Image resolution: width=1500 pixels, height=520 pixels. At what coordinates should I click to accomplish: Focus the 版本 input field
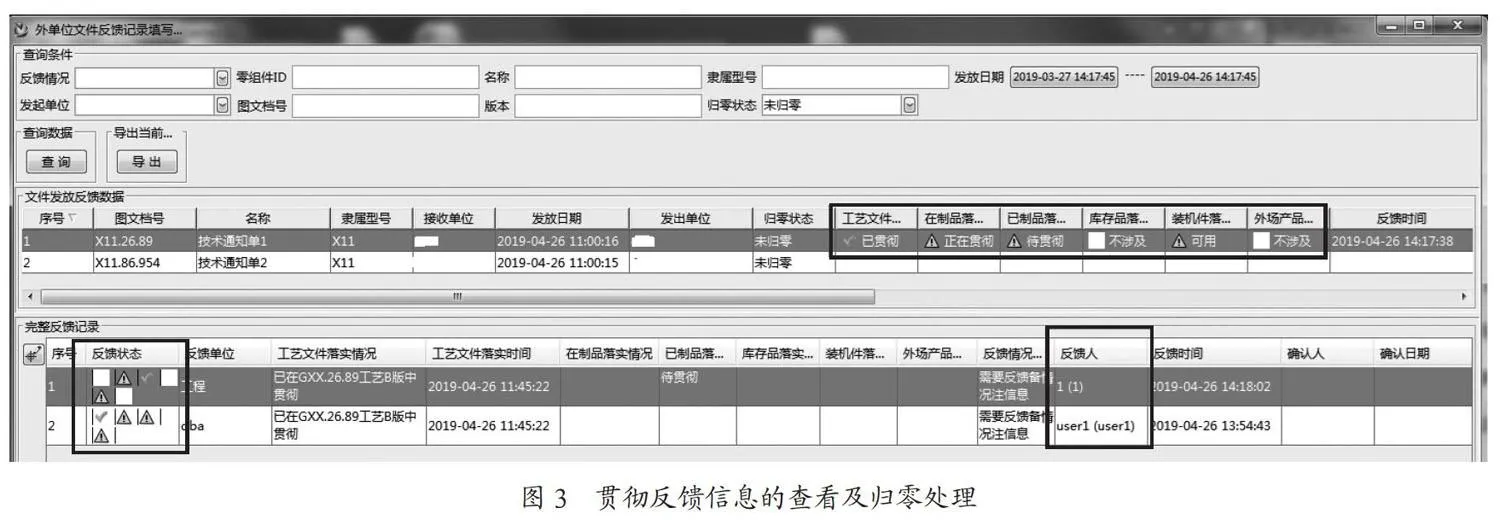(608, 105)
